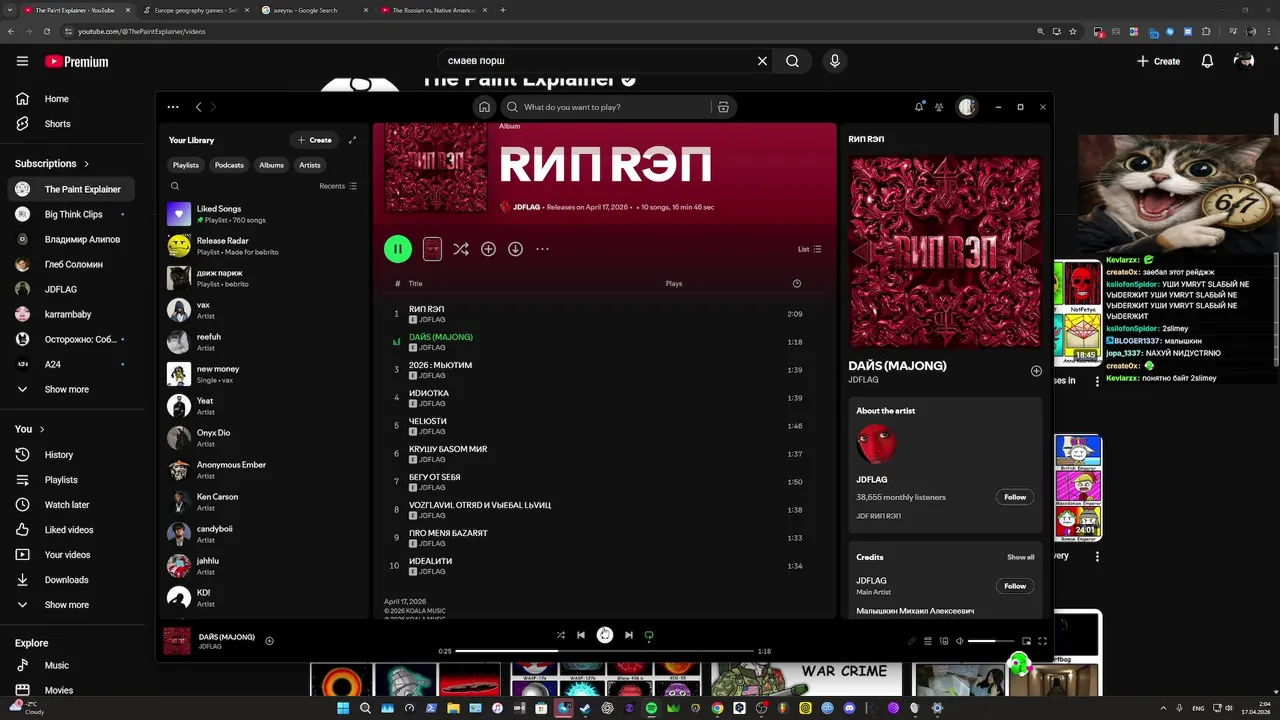Go back in Spotify navigation
Image resolution: width=1280 pixels, height=720 pixels.
198,107
